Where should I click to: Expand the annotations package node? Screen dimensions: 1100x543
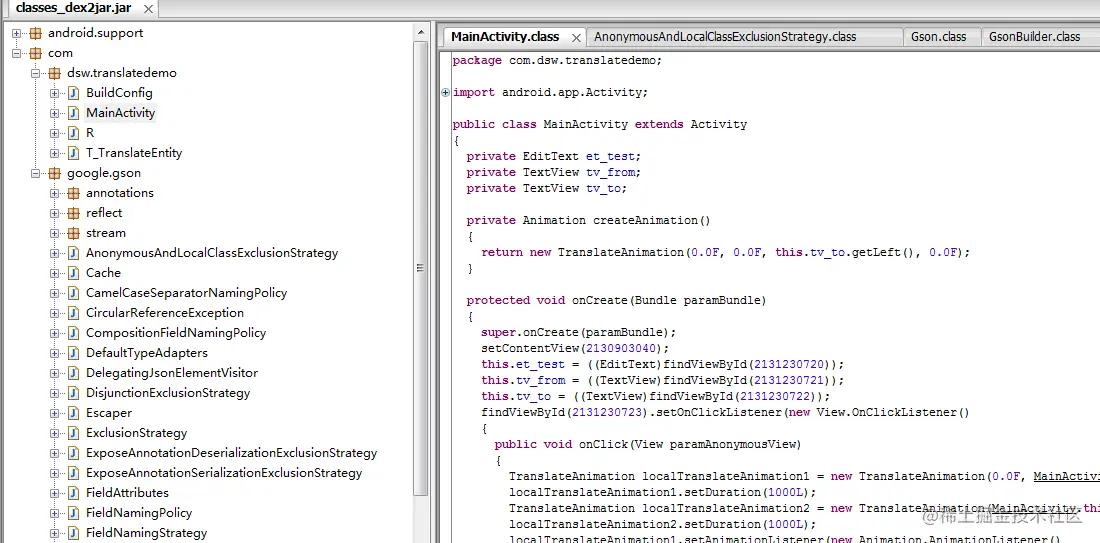coord(55,193)
